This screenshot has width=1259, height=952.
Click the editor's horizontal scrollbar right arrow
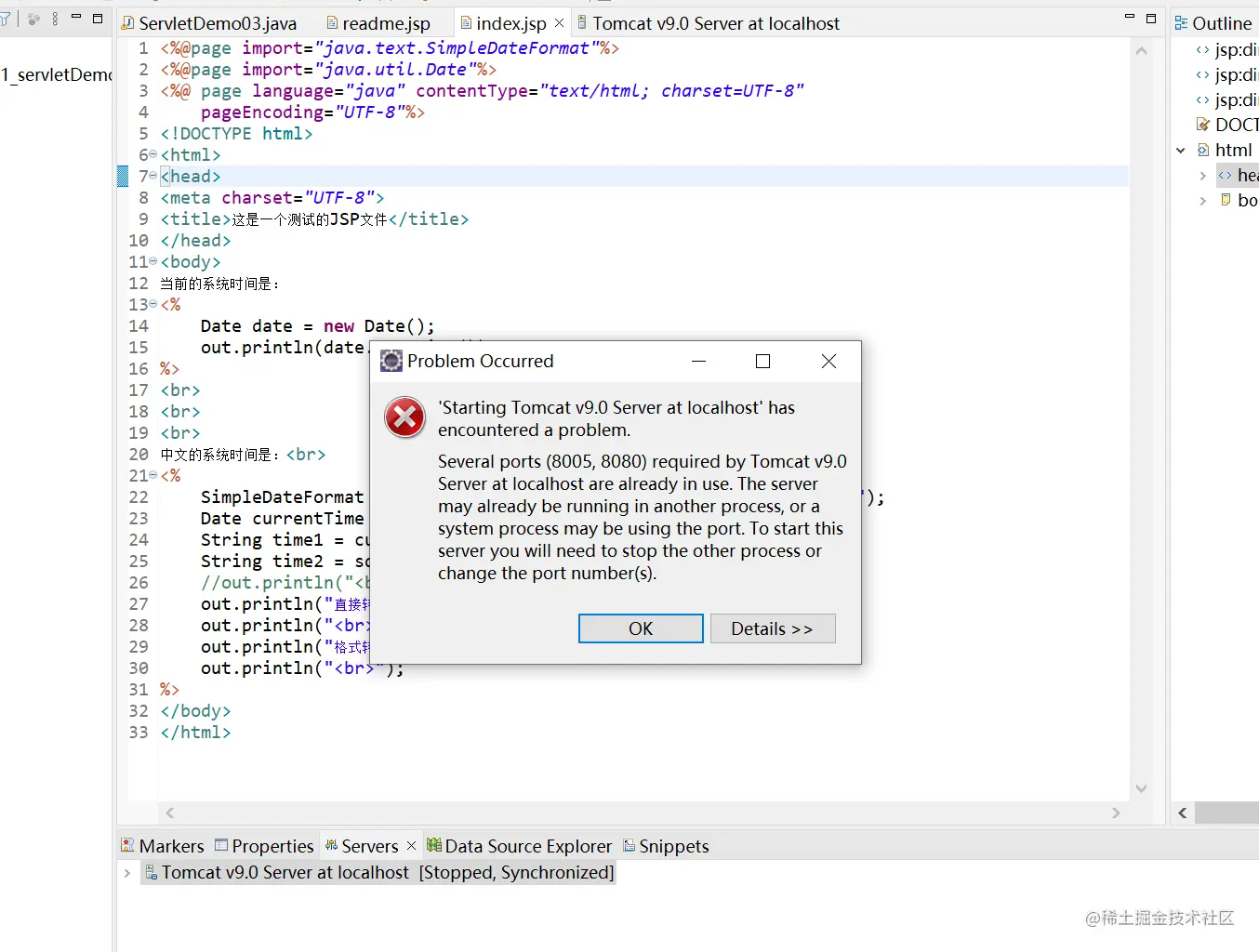[x=1116, y=813]
